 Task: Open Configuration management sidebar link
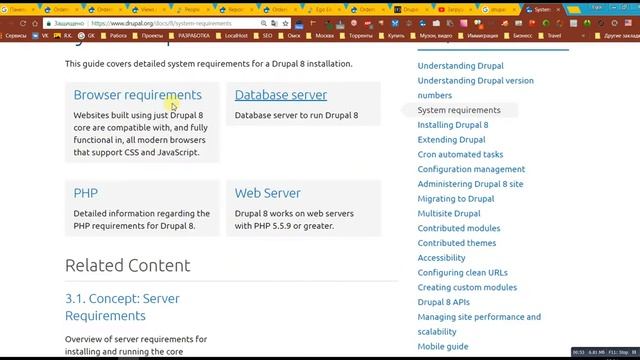click(x=471, y=169)
